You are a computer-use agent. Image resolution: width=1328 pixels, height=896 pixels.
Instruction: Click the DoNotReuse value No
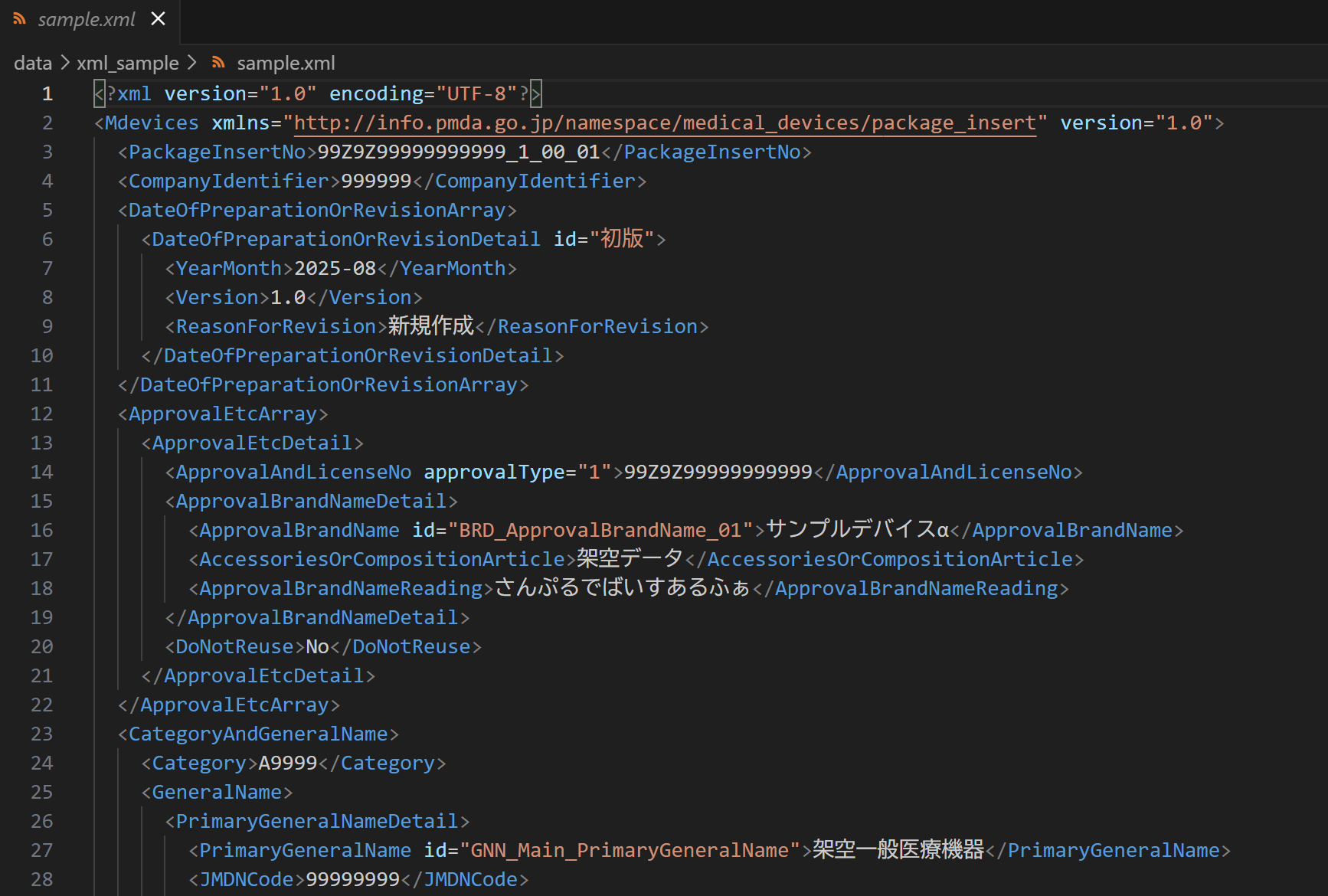317,646
